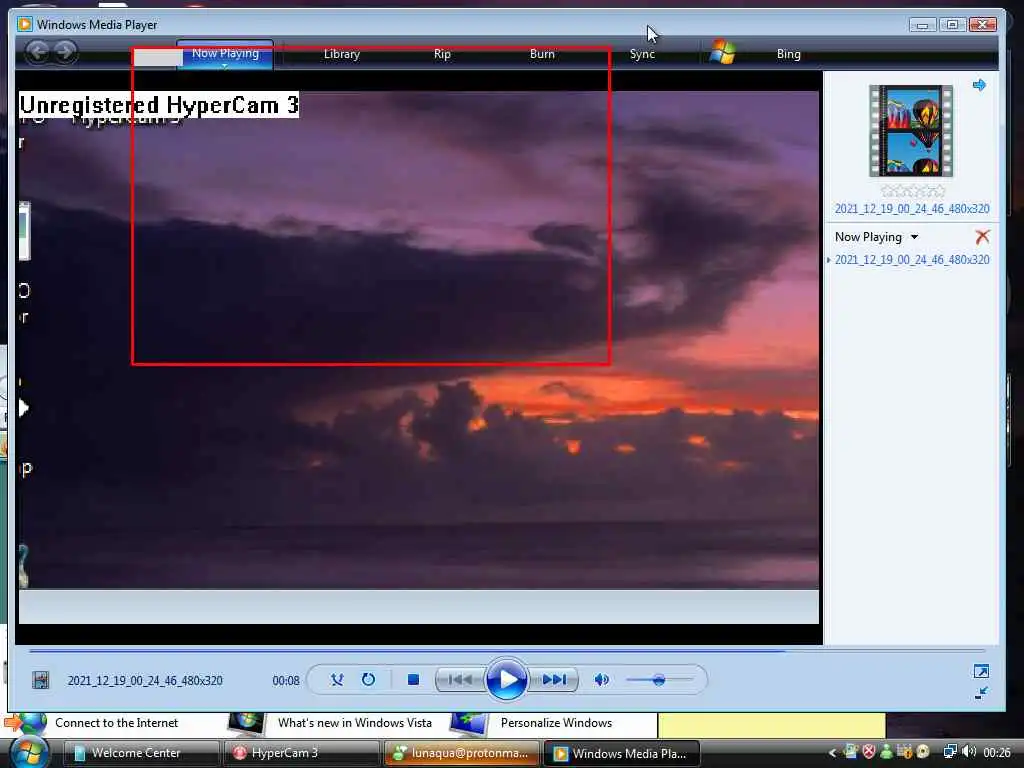The image size is (1024, 768).
Task: Click the network connection tray icon
Action: [x=950, y=752]
